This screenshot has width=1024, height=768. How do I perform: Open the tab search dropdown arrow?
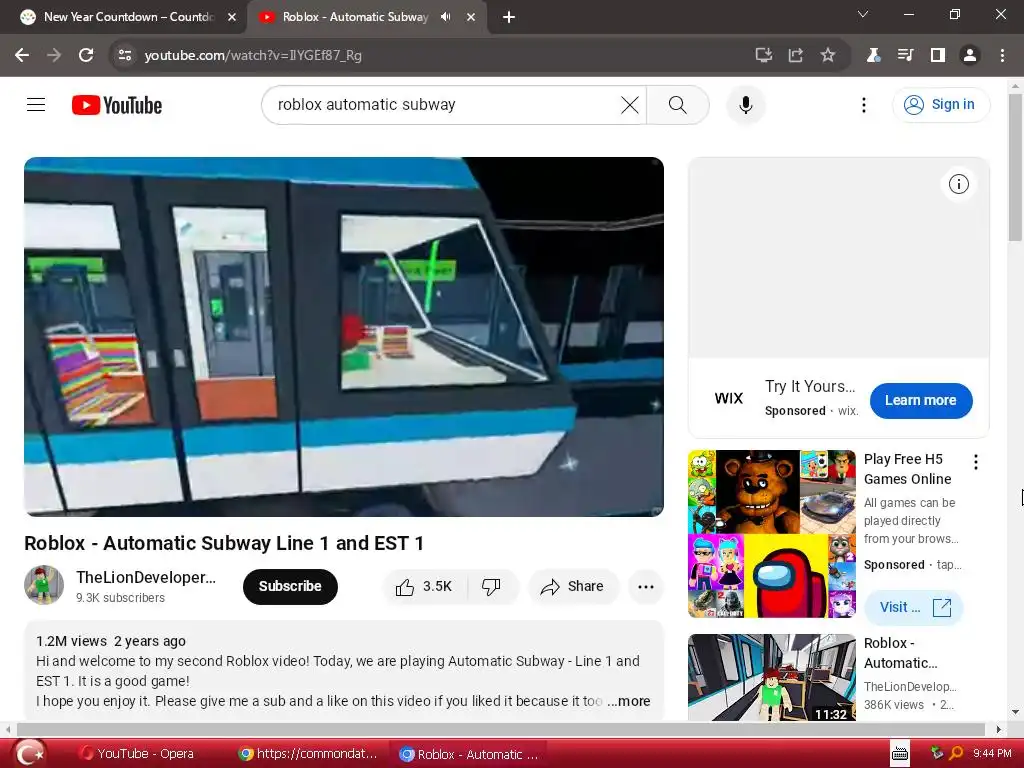[863, 14]
